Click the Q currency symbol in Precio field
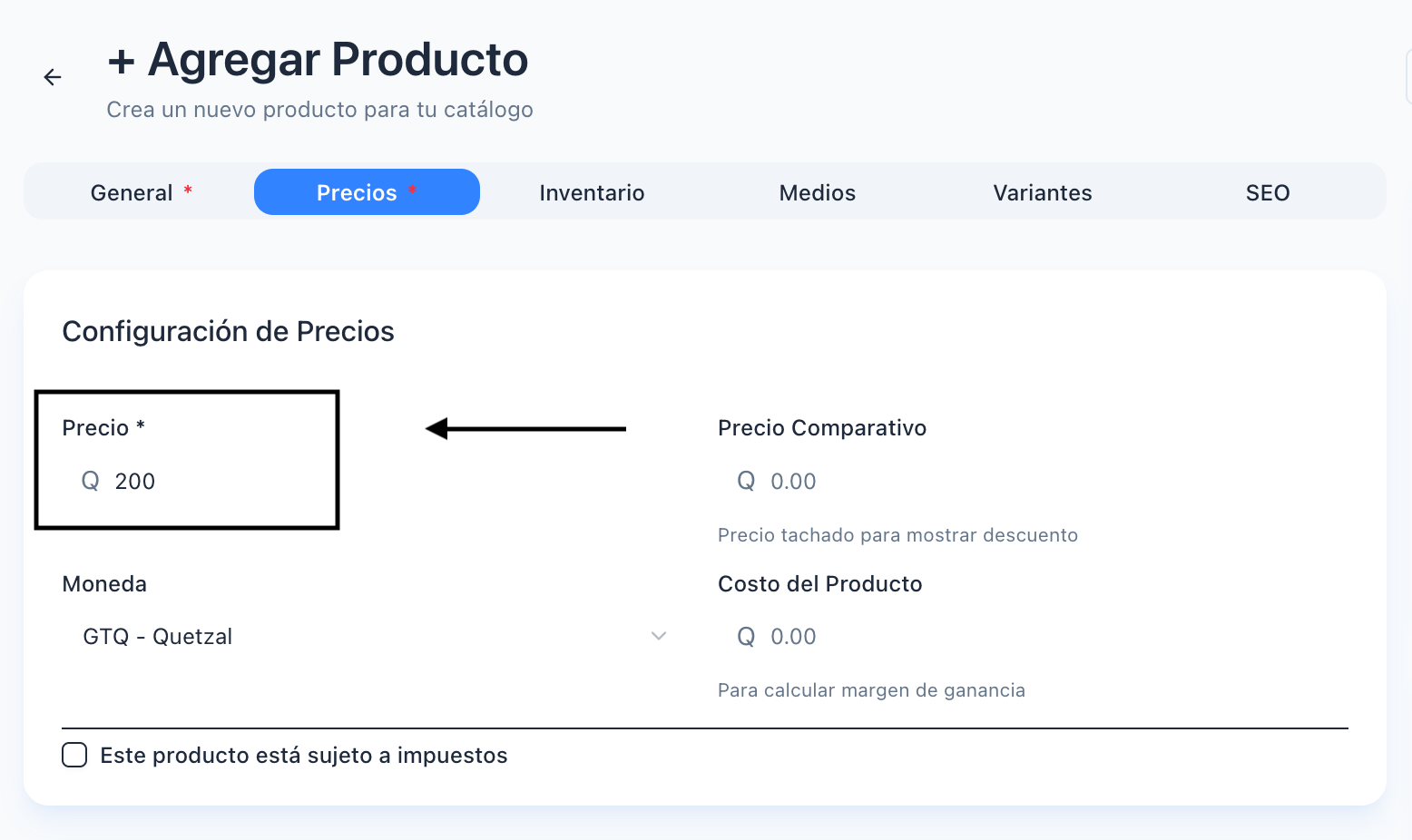Viewport: 1412px width, 840px height. pyautogui.click(x=90, y=481)
